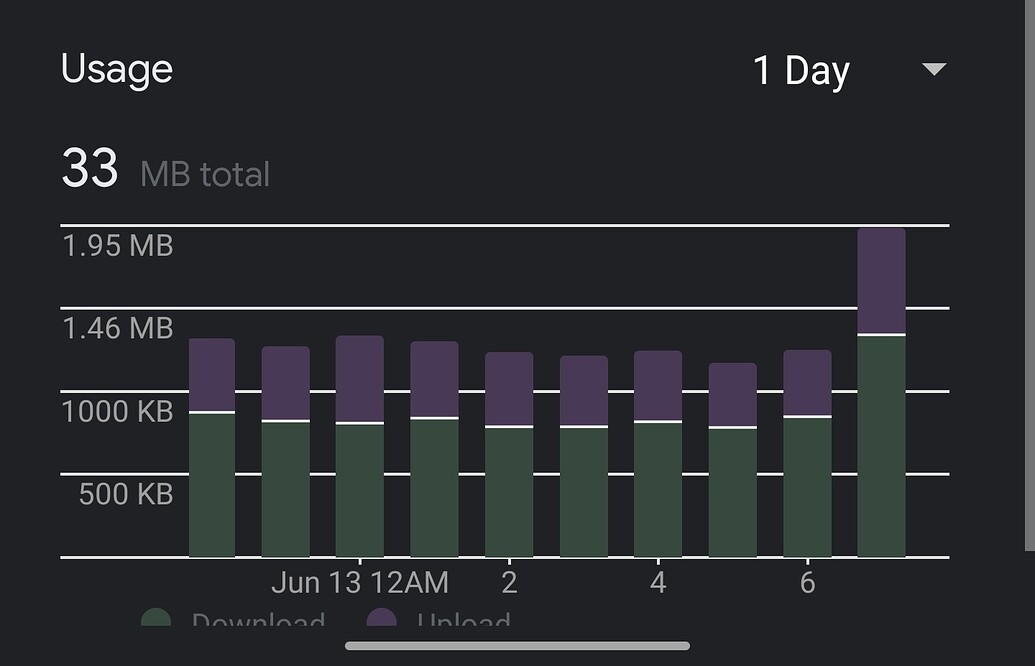Click the dropdown arrow beside 1 Day
Screen dimensions: 1035x666
933,70
